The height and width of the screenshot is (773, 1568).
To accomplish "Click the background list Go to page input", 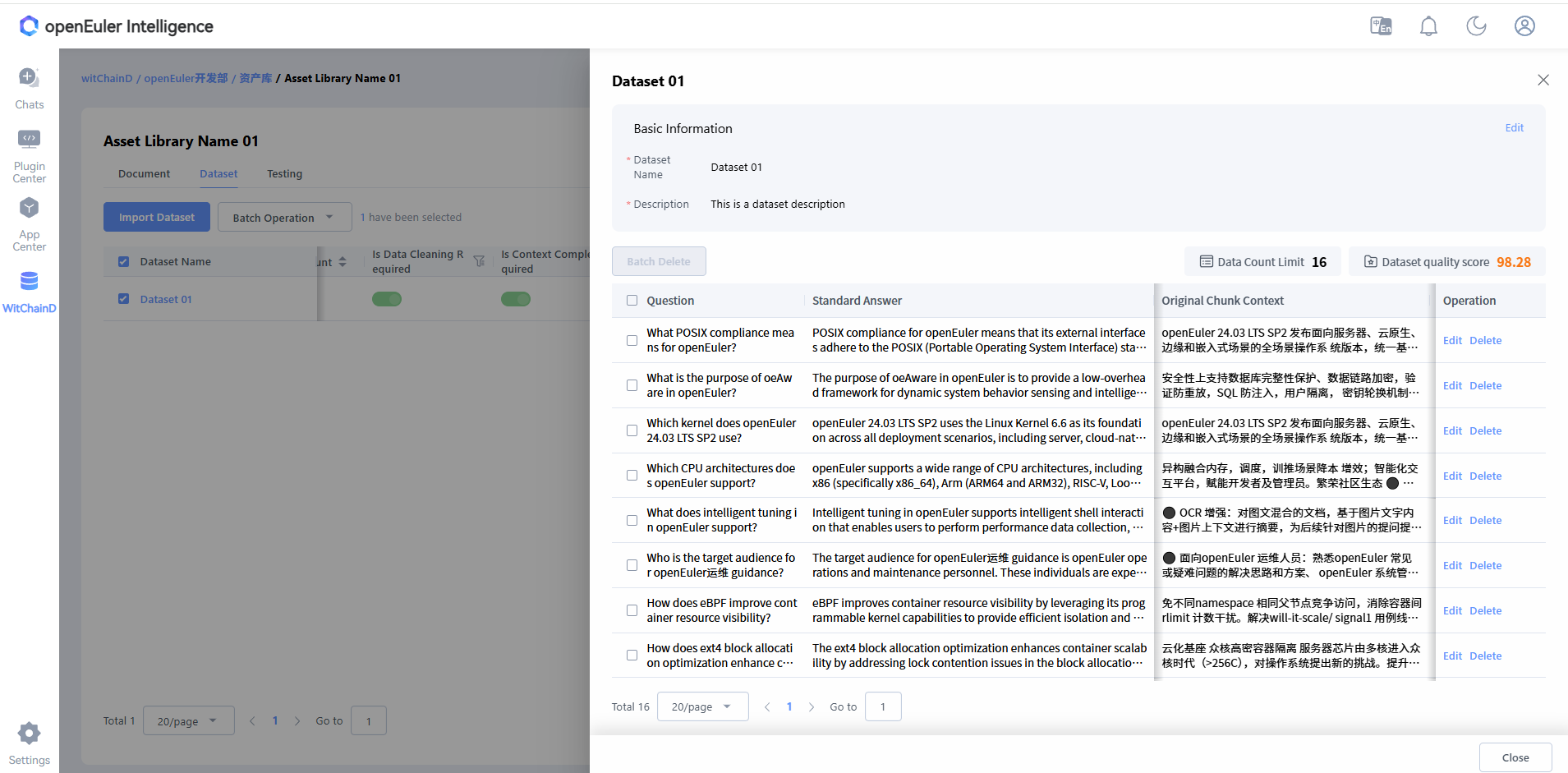I will 369,720.
